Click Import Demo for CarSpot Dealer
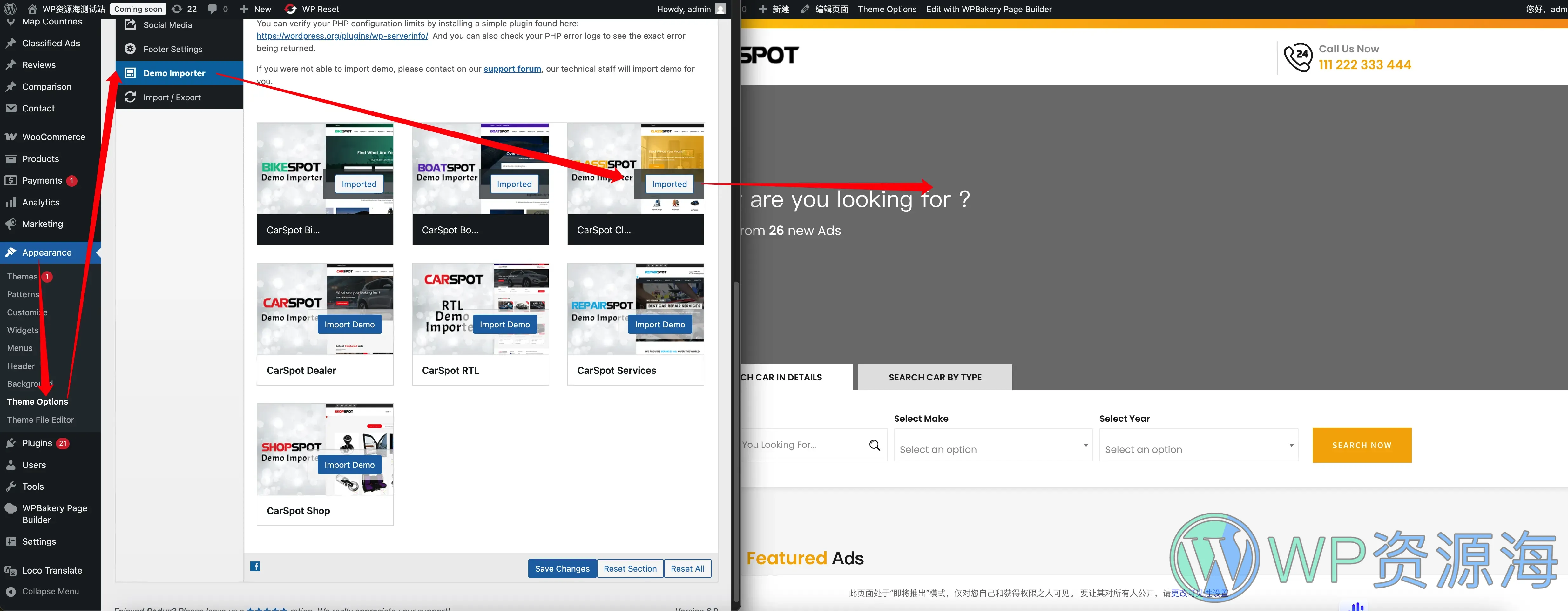Screen dimensions: 1568x611 [x=349, y=324]
